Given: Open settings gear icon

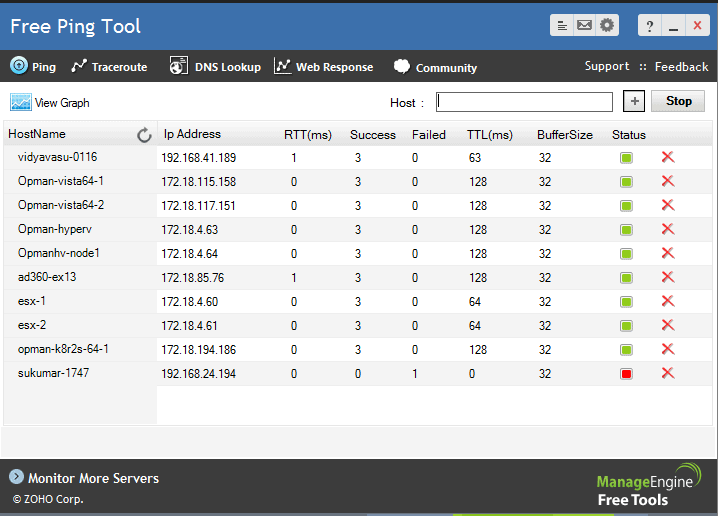Looking at the screenshot, I should click(607, 25).
